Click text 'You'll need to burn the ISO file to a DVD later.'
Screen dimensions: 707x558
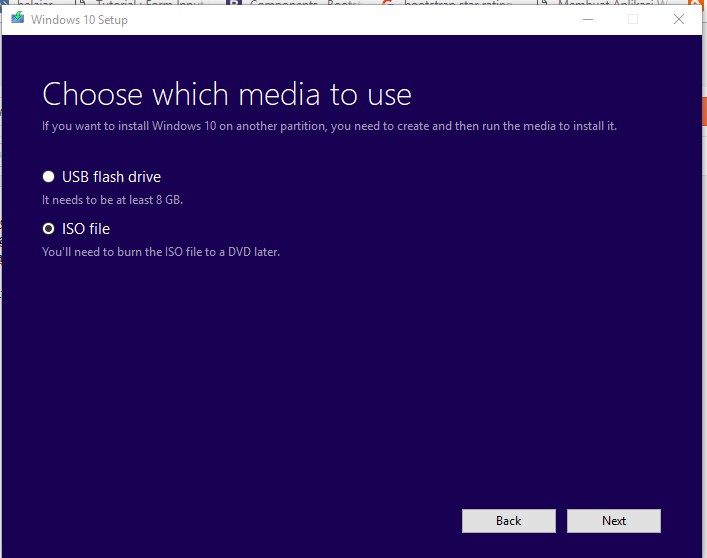(161, 252)
